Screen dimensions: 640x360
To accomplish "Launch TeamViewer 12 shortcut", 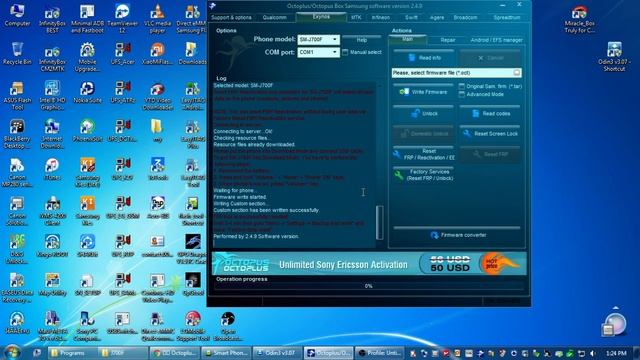I will click(122, 19).
